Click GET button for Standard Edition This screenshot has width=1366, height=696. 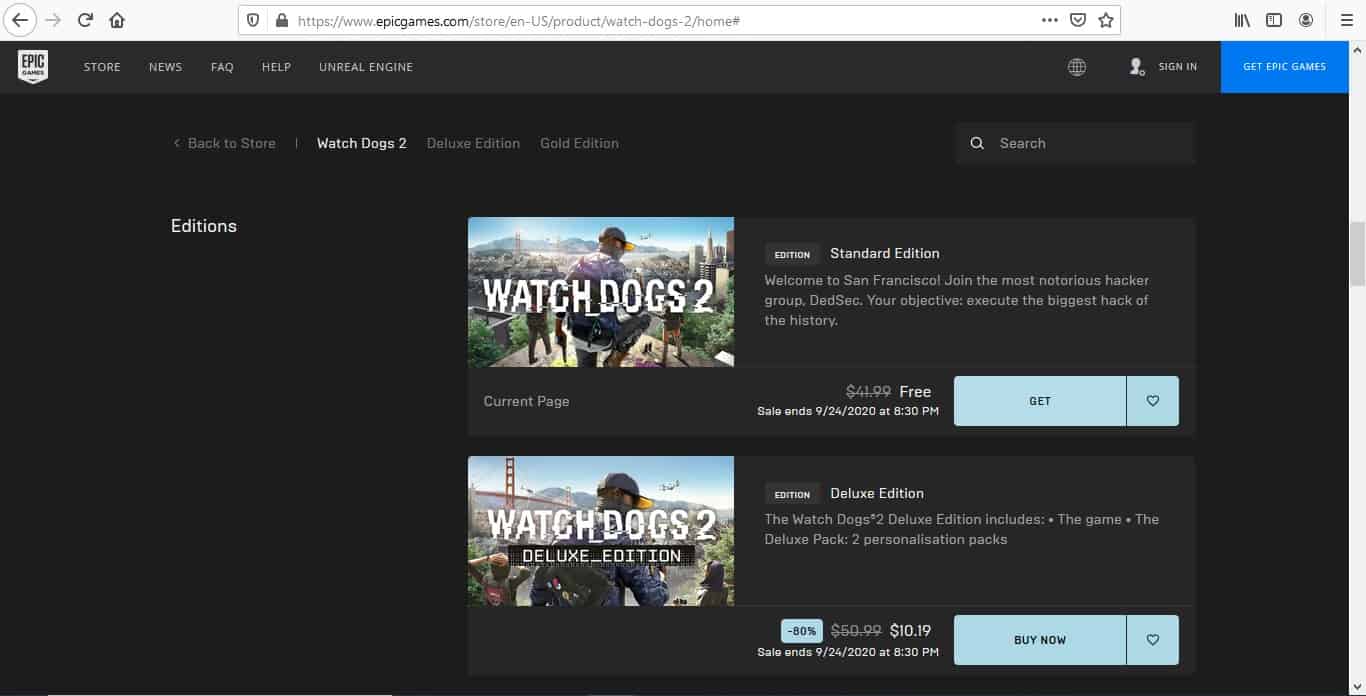click(x=1040, y=401)
